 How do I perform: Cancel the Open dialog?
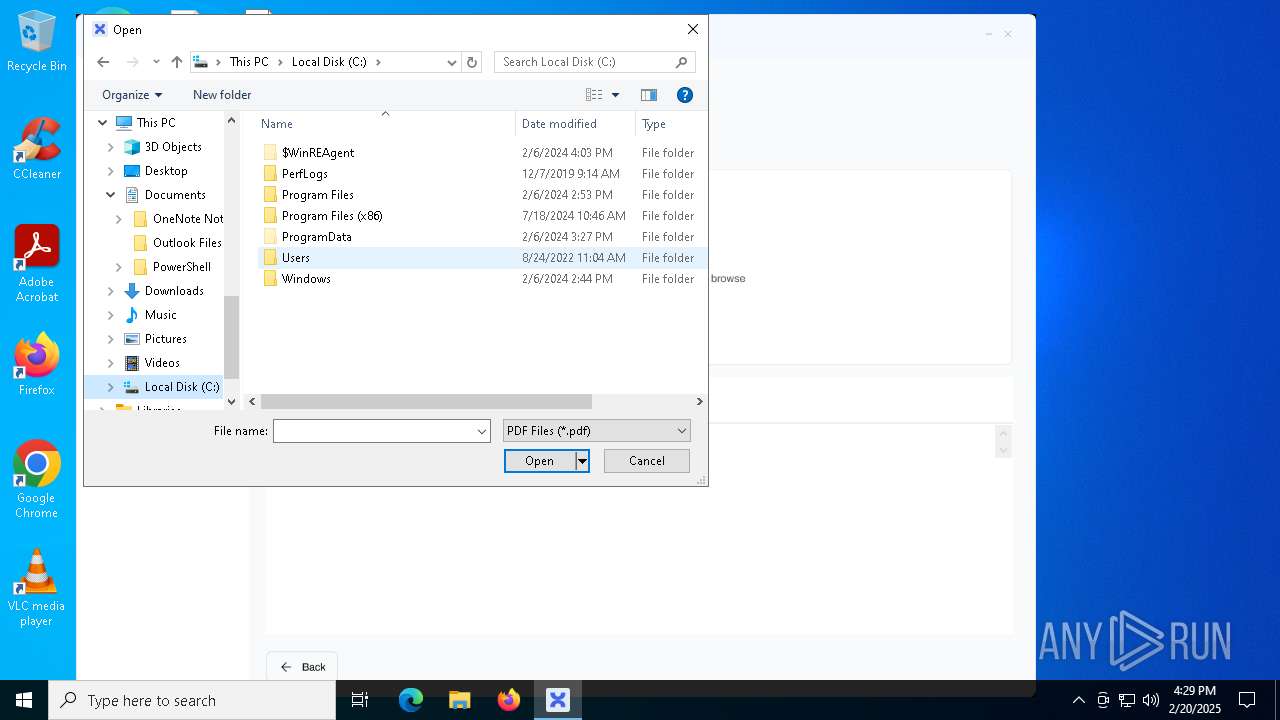pos(647,461)
